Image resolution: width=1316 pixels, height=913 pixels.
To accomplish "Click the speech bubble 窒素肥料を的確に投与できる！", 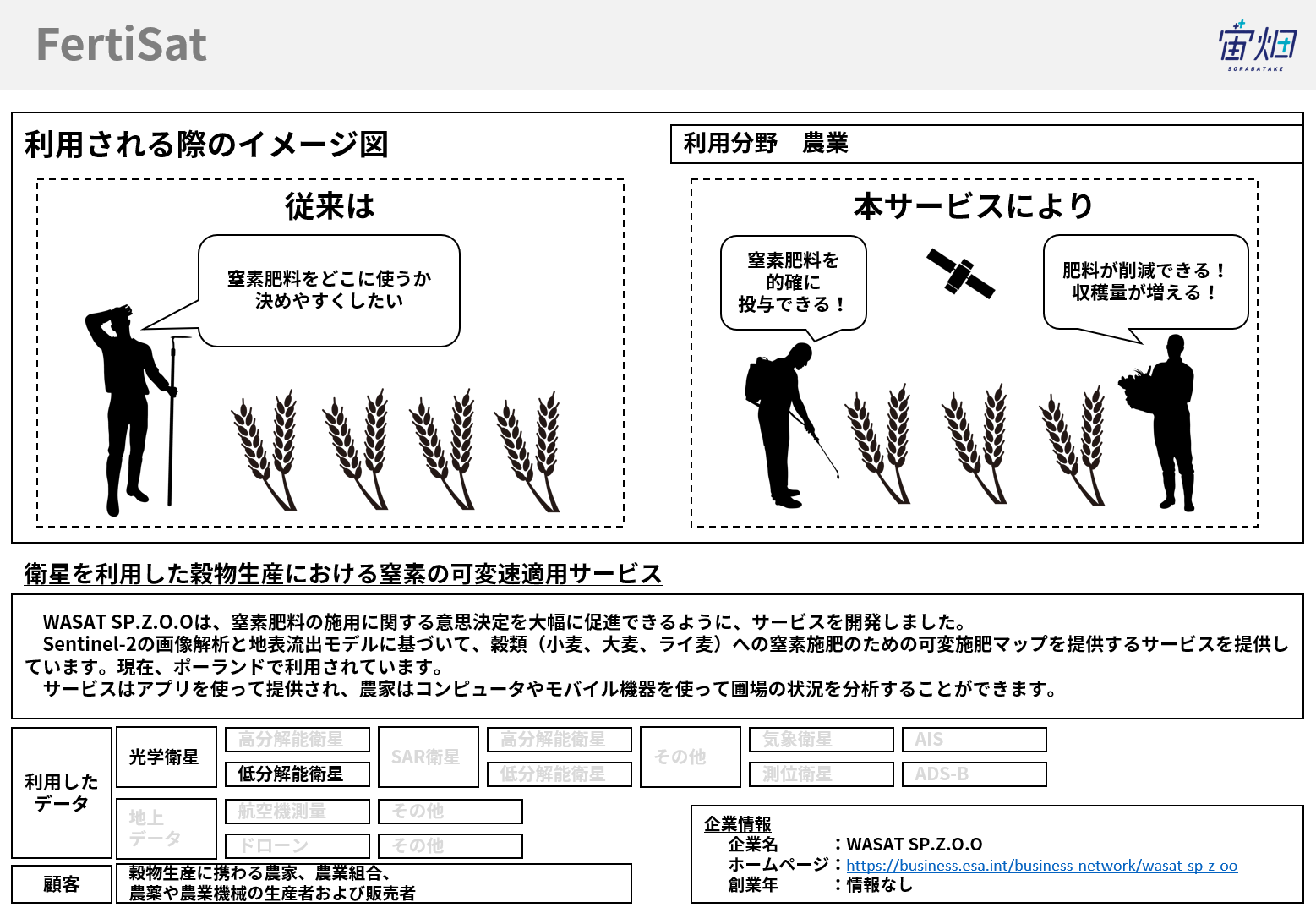I will click(794, 282).
